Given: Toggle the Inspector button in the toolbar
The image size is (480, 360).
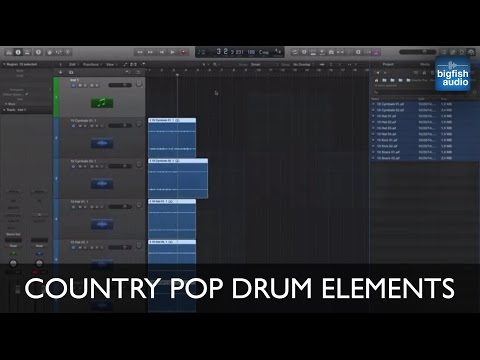Looking at the screenshot, I should [x=18, y=52].
